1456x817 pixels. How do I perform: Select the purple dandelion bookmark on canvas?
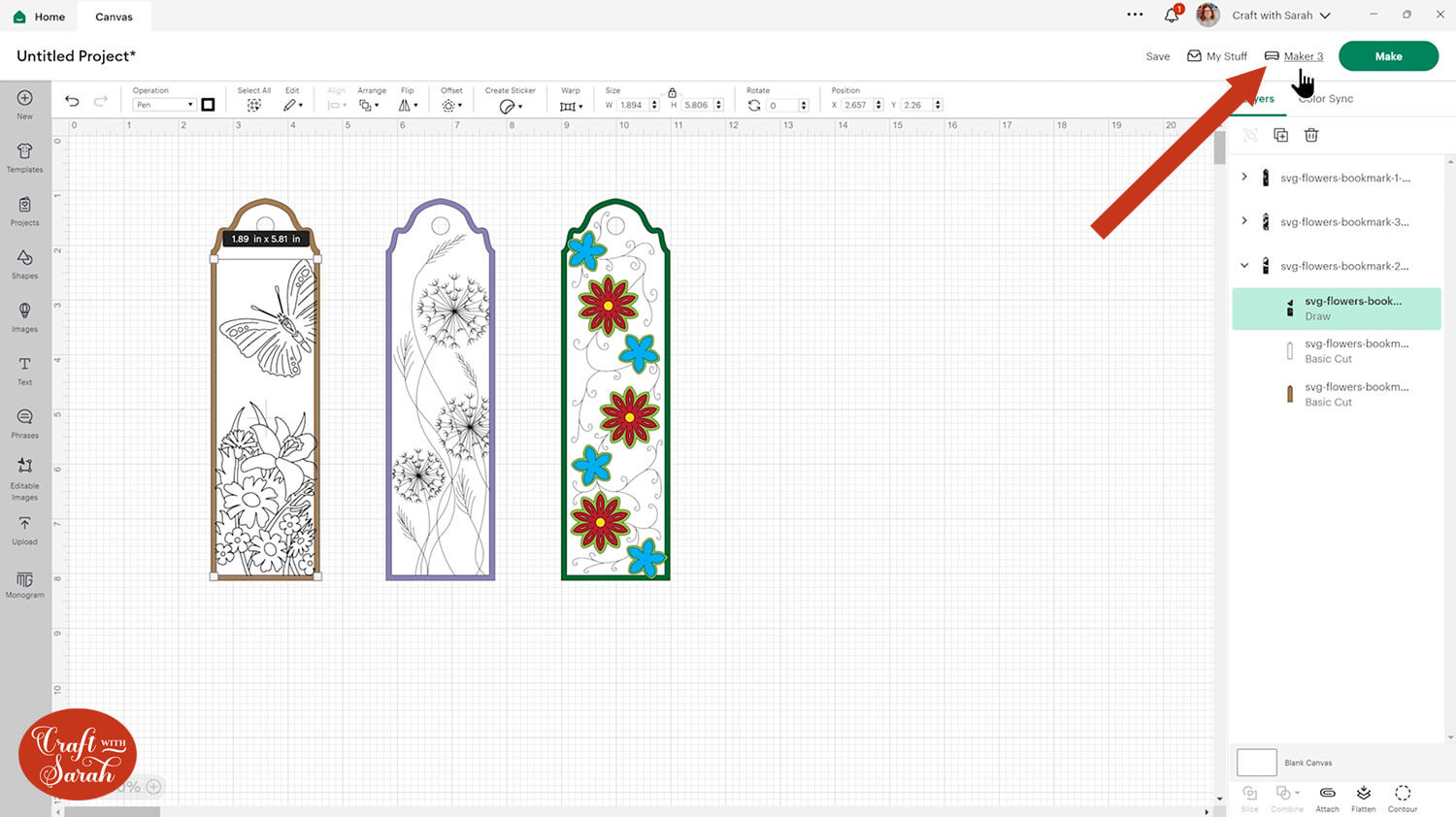(441, 389)
